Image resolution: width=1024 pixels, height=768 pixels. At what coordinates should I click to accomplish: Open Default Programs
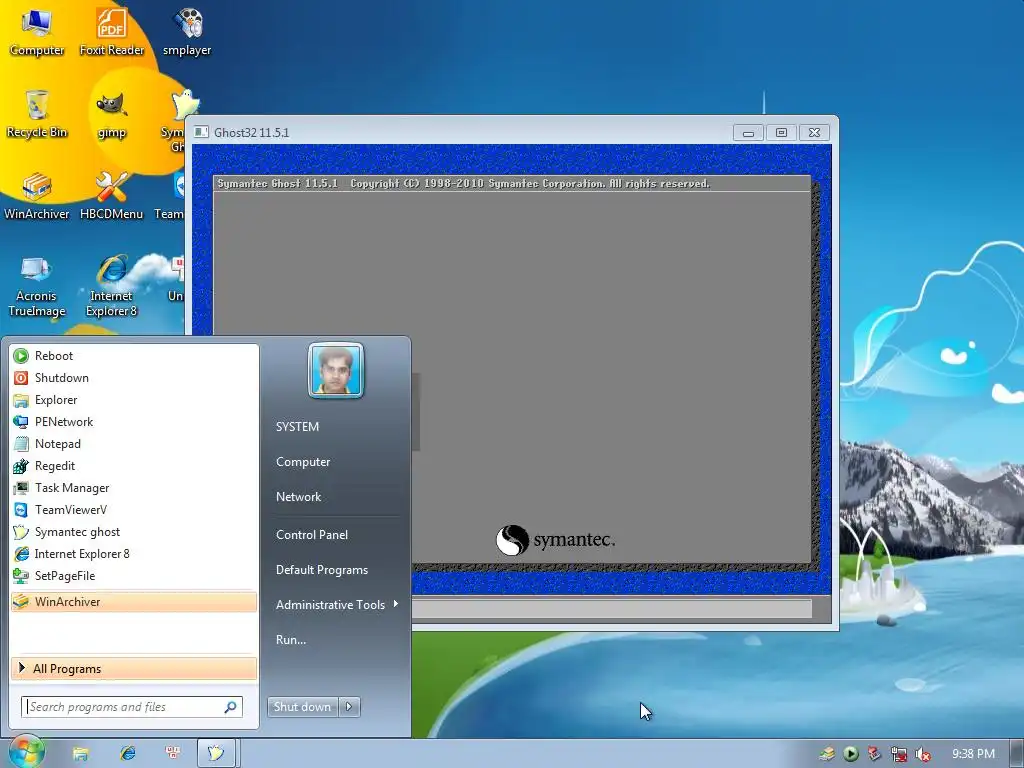pyautogui.click(x=322, y=570)
